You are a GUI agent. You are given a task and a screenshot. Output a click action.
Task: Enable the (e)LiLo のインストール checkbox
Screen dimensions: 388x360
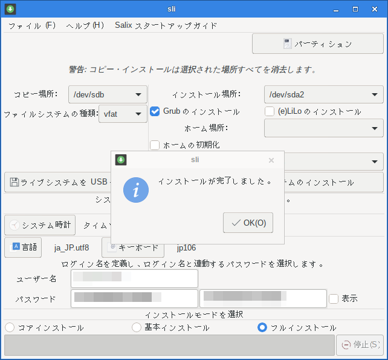[269, 111]
